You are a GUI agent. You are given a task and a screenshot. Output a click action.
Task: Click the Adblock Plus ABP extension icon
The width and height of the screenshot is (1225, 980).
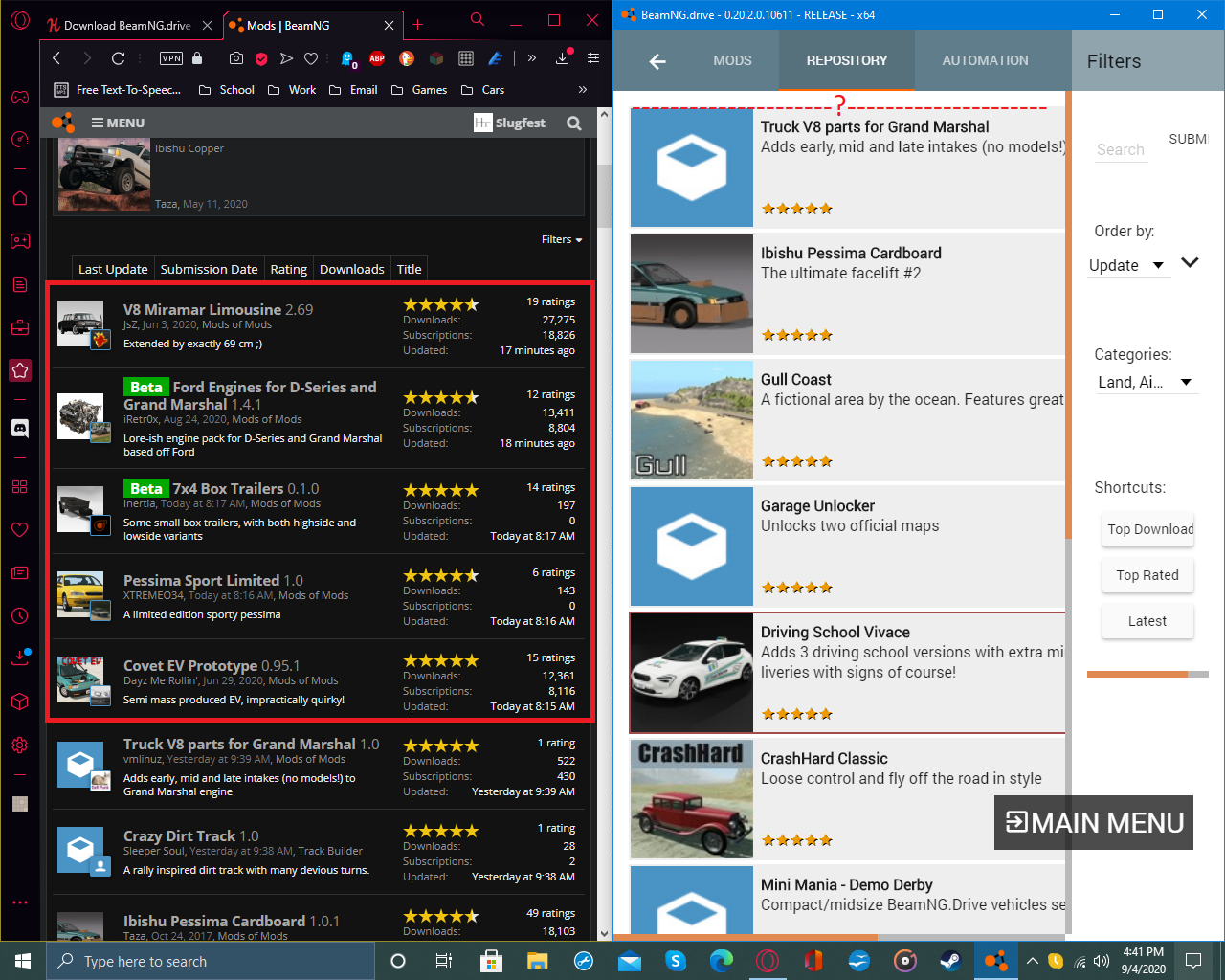click(x=377, y=58)
